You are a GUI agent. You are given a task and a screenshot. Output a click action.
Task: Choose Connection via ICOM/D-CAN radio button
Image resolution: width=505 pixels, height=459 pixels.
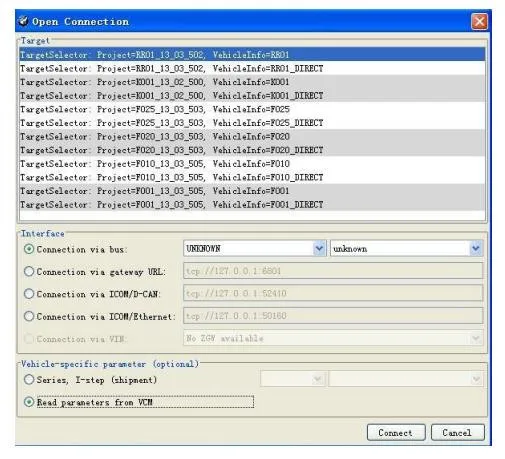[x=29, y=294]
